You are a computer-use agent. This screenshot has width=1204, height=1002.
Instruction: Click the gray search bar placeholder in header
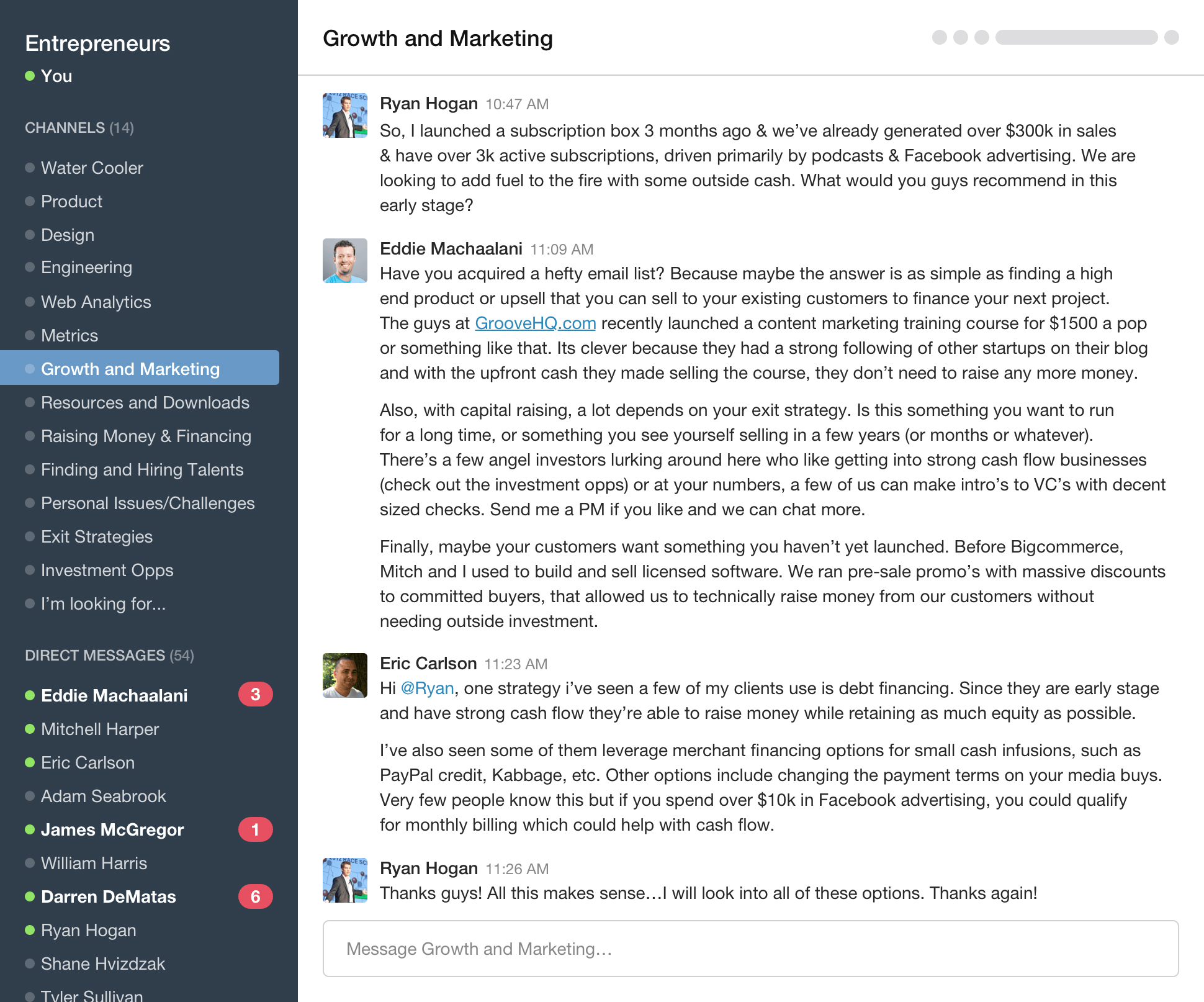tap(1076, 37)
